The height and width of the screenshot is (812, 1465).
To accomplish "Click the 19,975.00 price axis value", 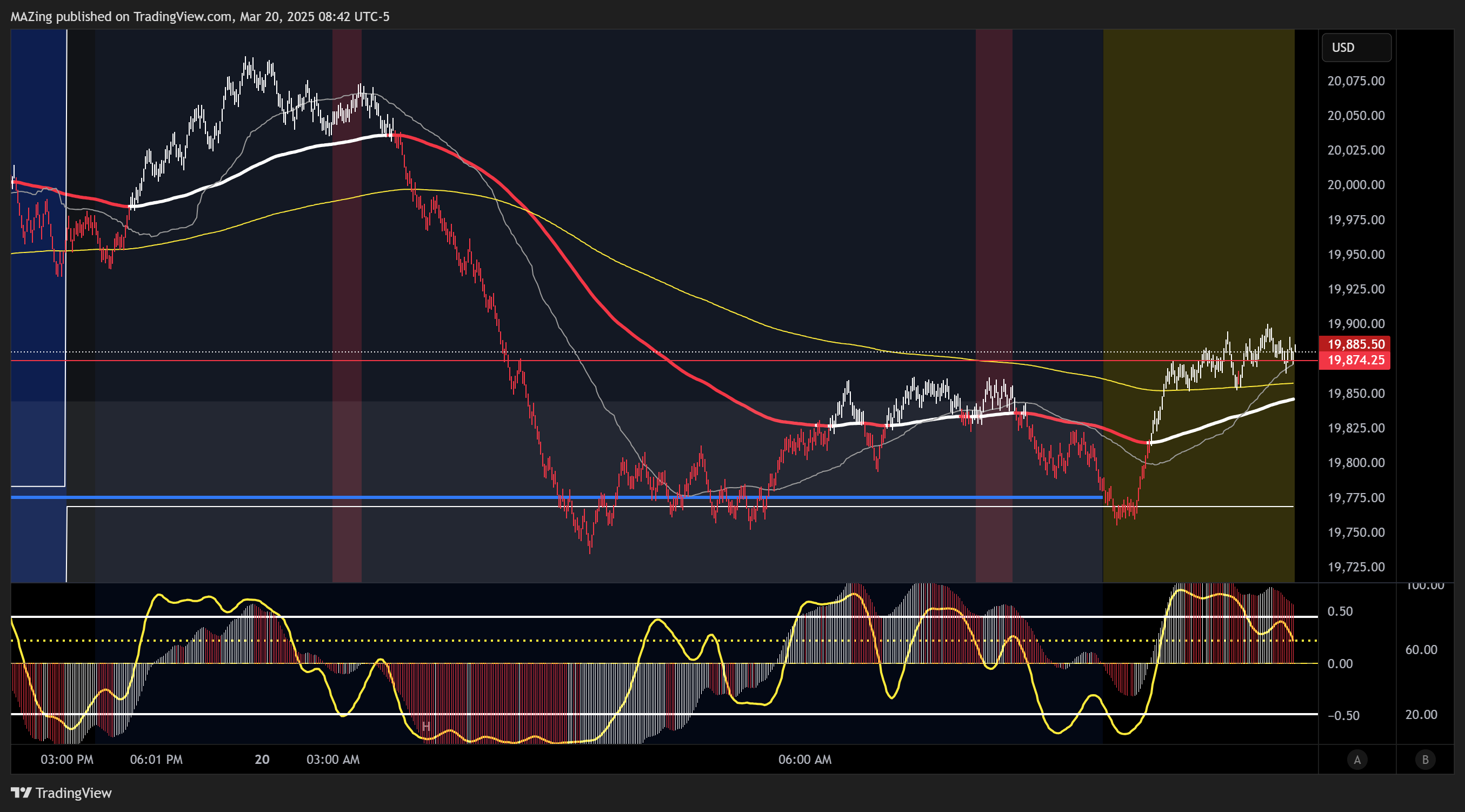I will (1356, 220).
